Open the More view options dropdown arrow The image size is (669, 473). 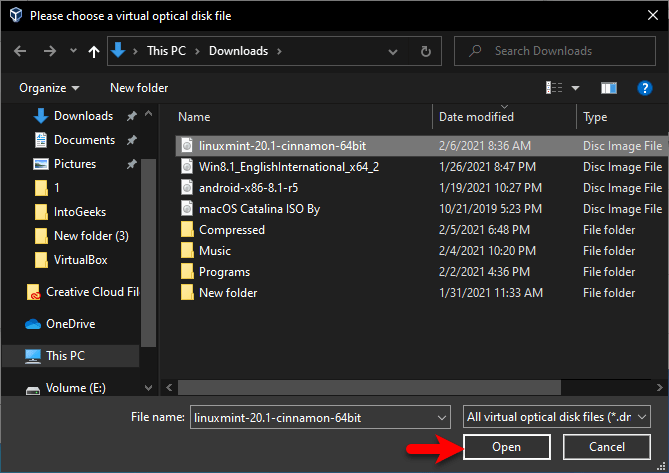pyautogui.click(x=575, y=88)
